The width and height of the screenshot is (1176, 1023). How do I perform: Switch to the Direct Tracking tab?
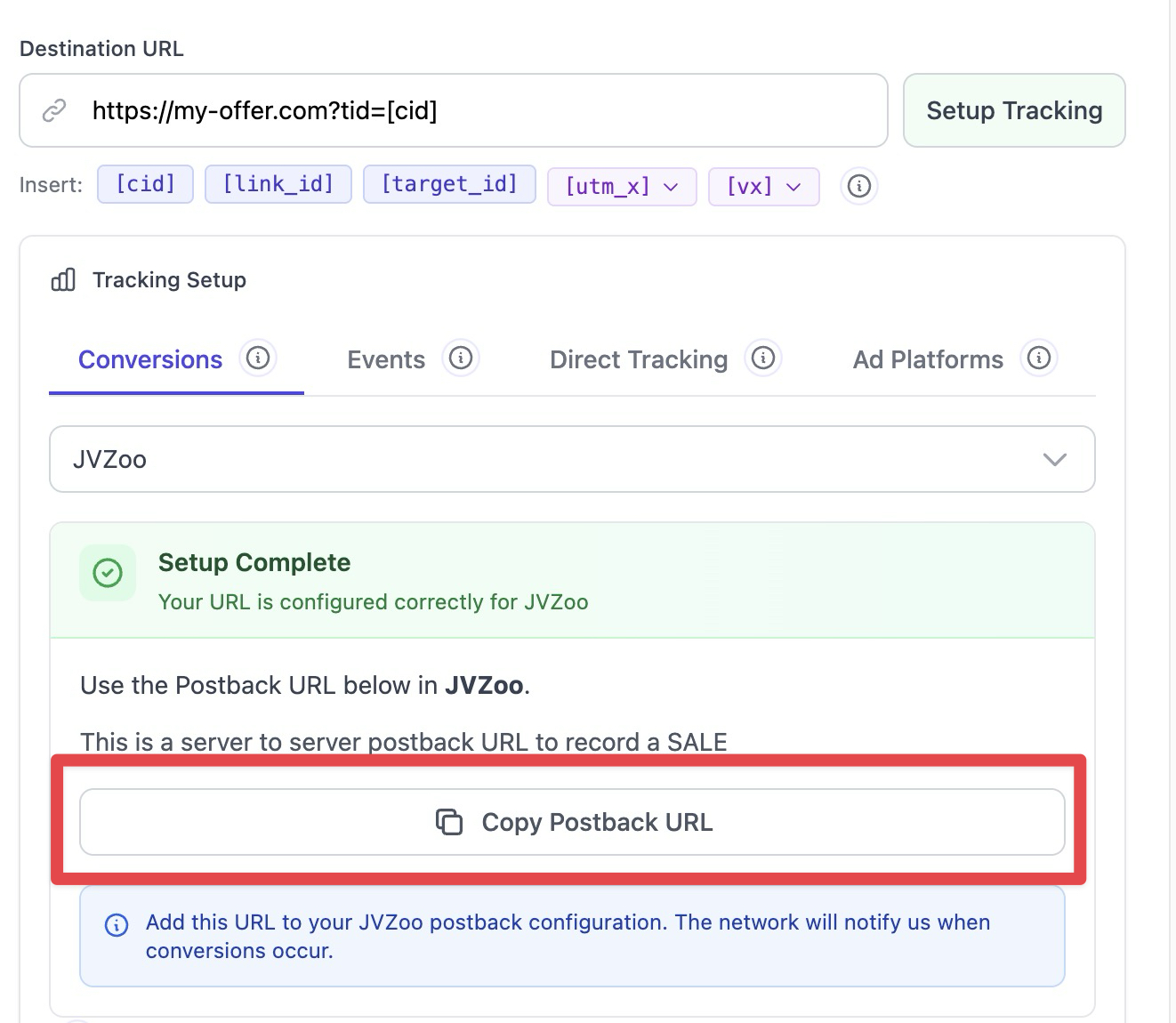tap(639, 359)
